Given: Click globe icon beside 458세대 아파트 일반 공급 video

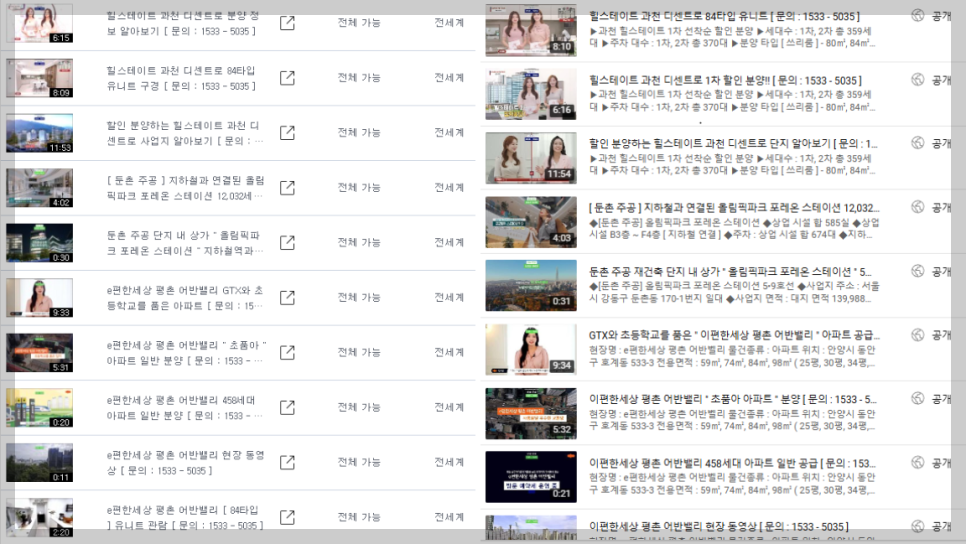Looking at the screenshot, I should pos(918,462).
